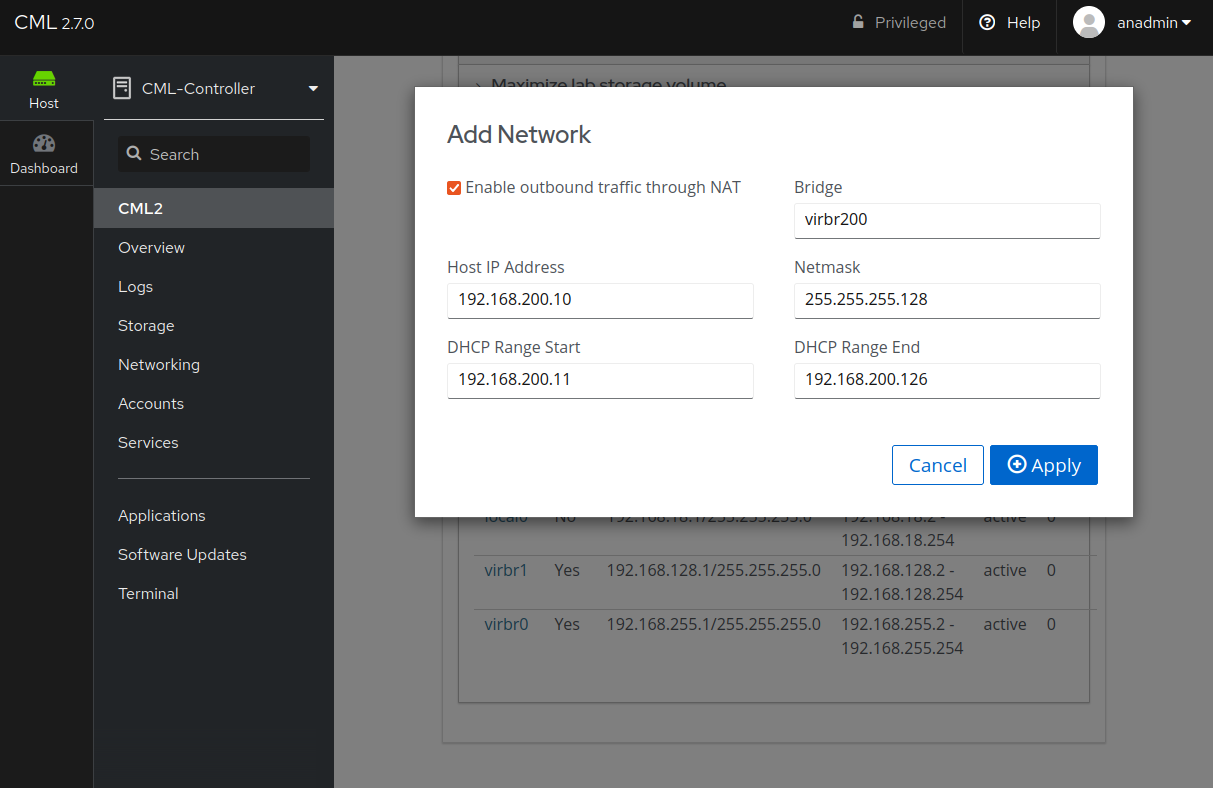Select Networking in the sidebar menu
Image resolution: width=1213 pixels, height=788 pixels.
click(158, 364)
